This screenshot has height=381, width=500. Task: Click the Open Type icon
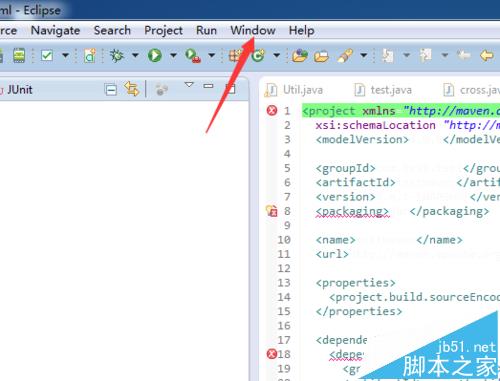pyautogui.click(x=300, y=56)
